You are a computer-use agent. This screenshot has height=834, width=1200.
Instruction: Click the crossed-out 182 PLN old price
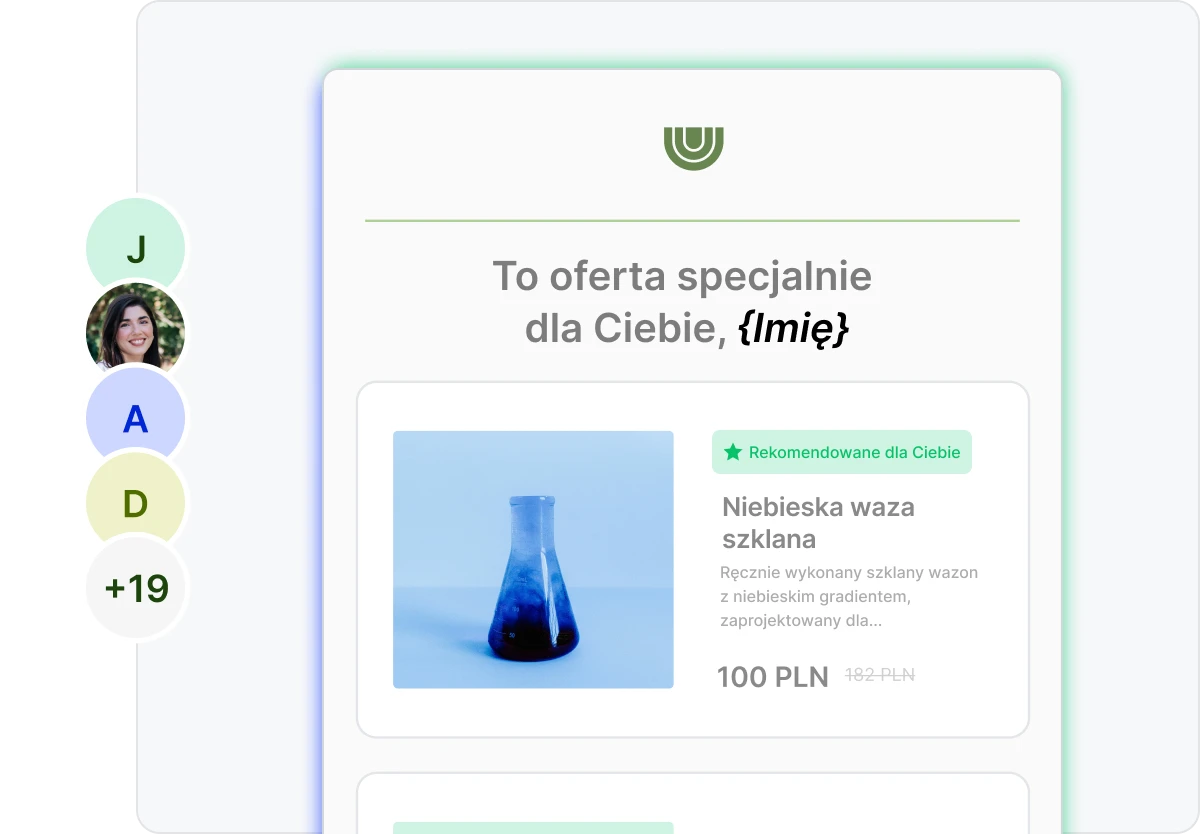880,675
